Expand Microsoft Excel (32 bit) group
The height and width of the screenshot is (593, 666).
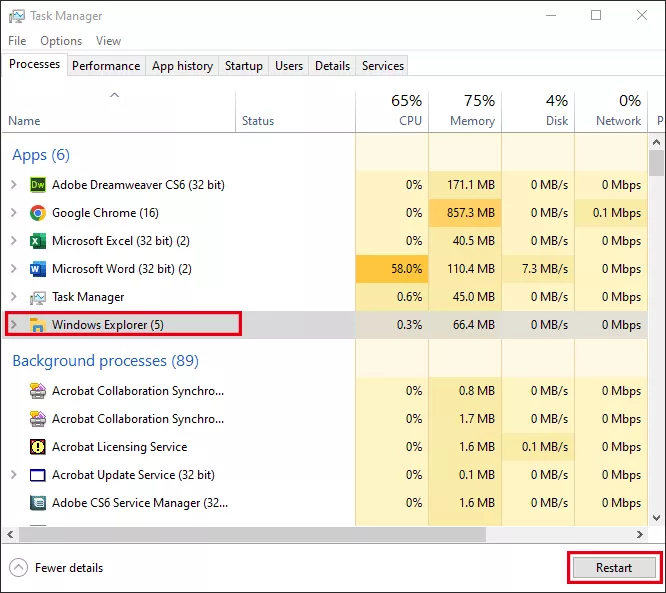coord(14,241)
